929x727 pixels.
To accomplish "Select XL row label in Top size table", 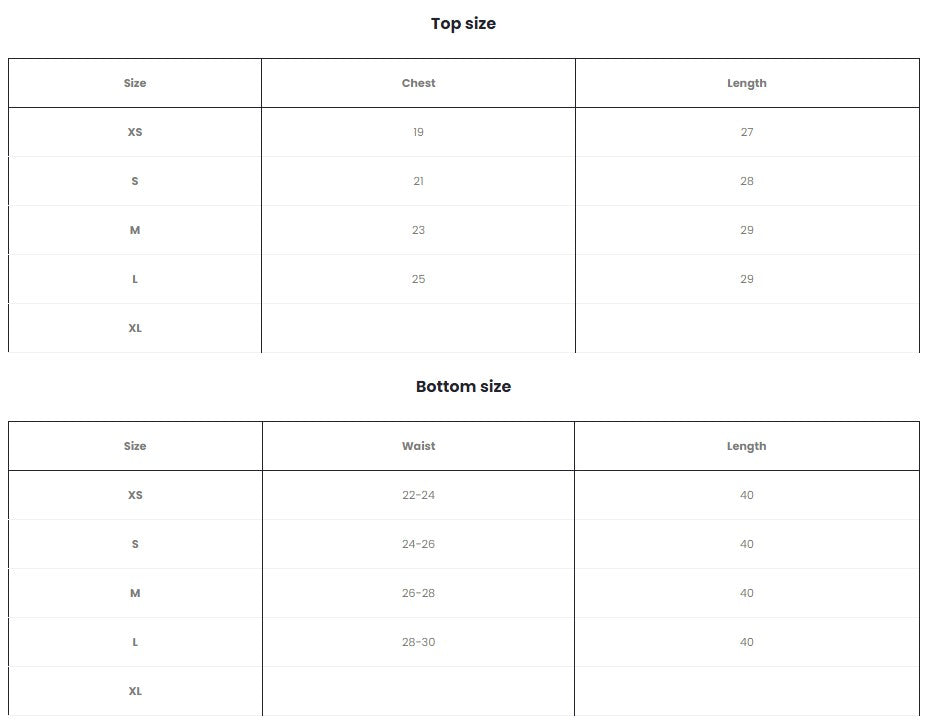I will coord(135,328).
